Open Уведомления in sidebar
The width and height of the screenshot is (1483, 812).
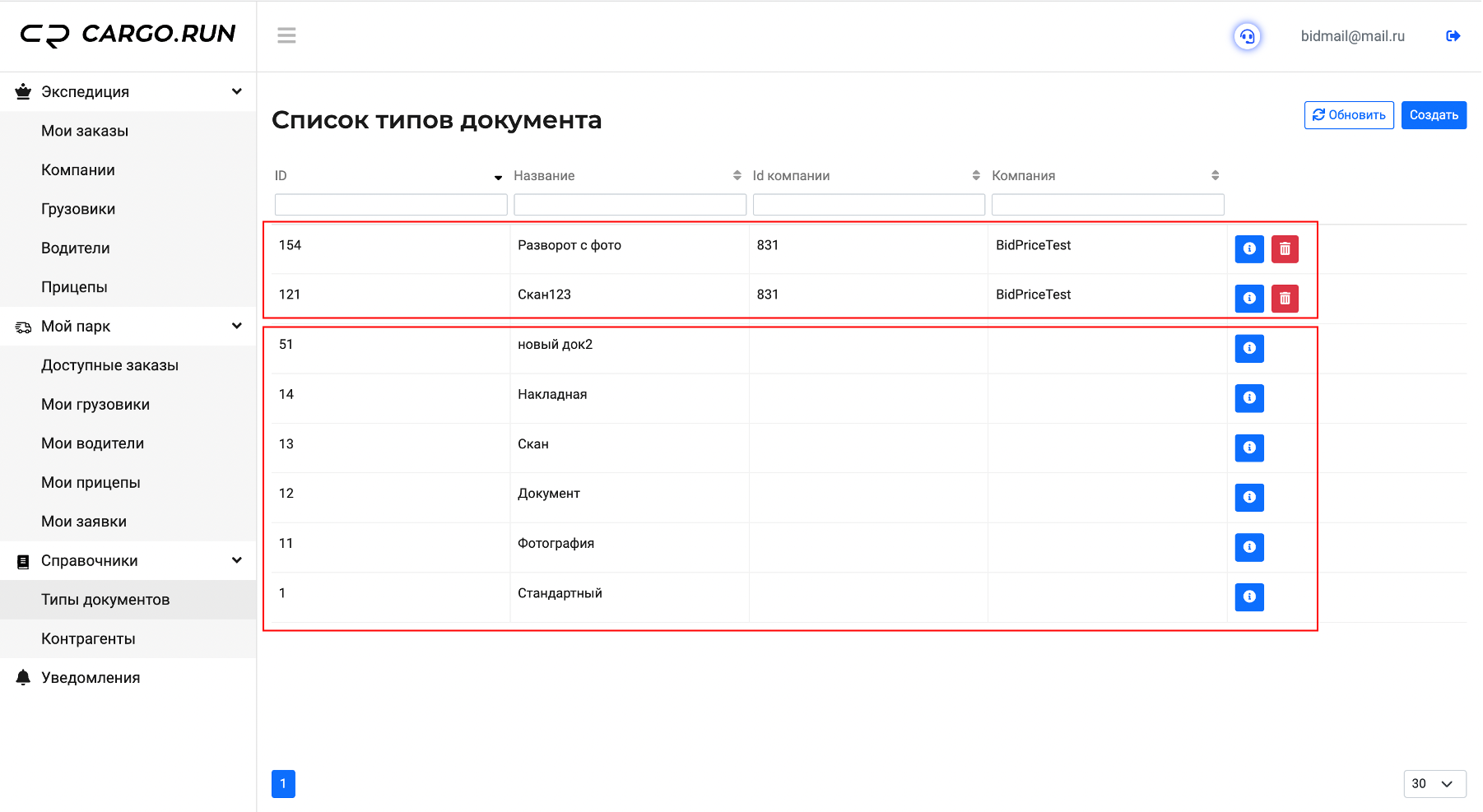(x=91, y=678)
